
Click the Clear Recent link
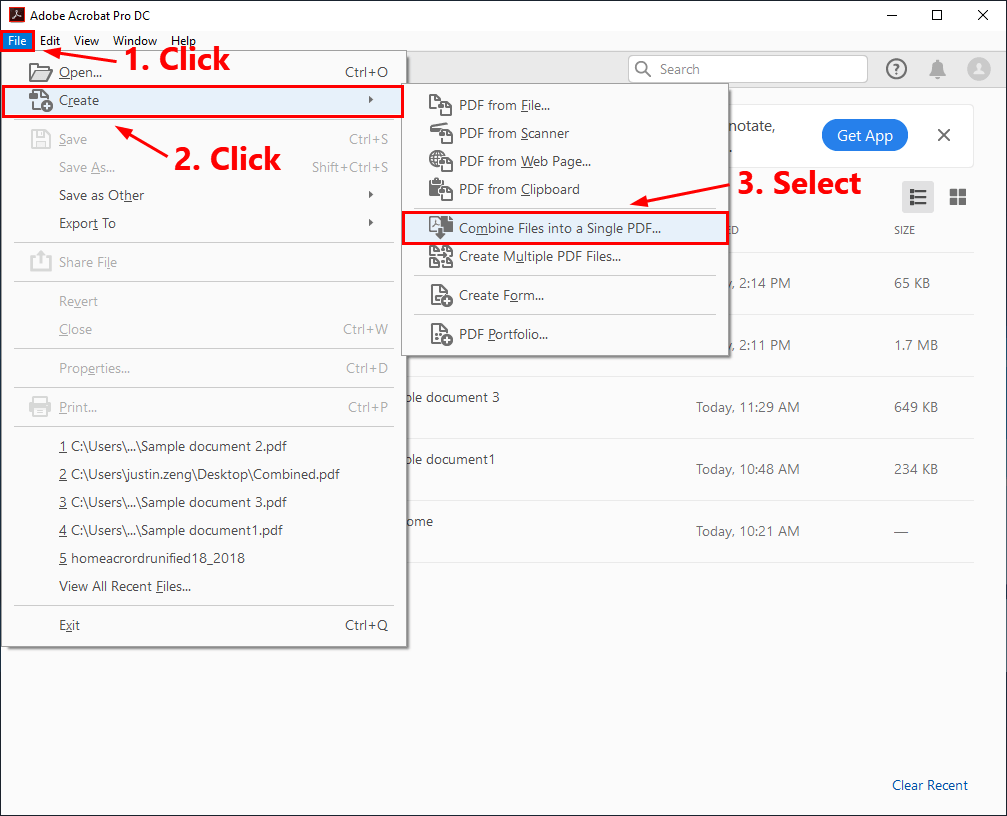[x=929, y=785]
